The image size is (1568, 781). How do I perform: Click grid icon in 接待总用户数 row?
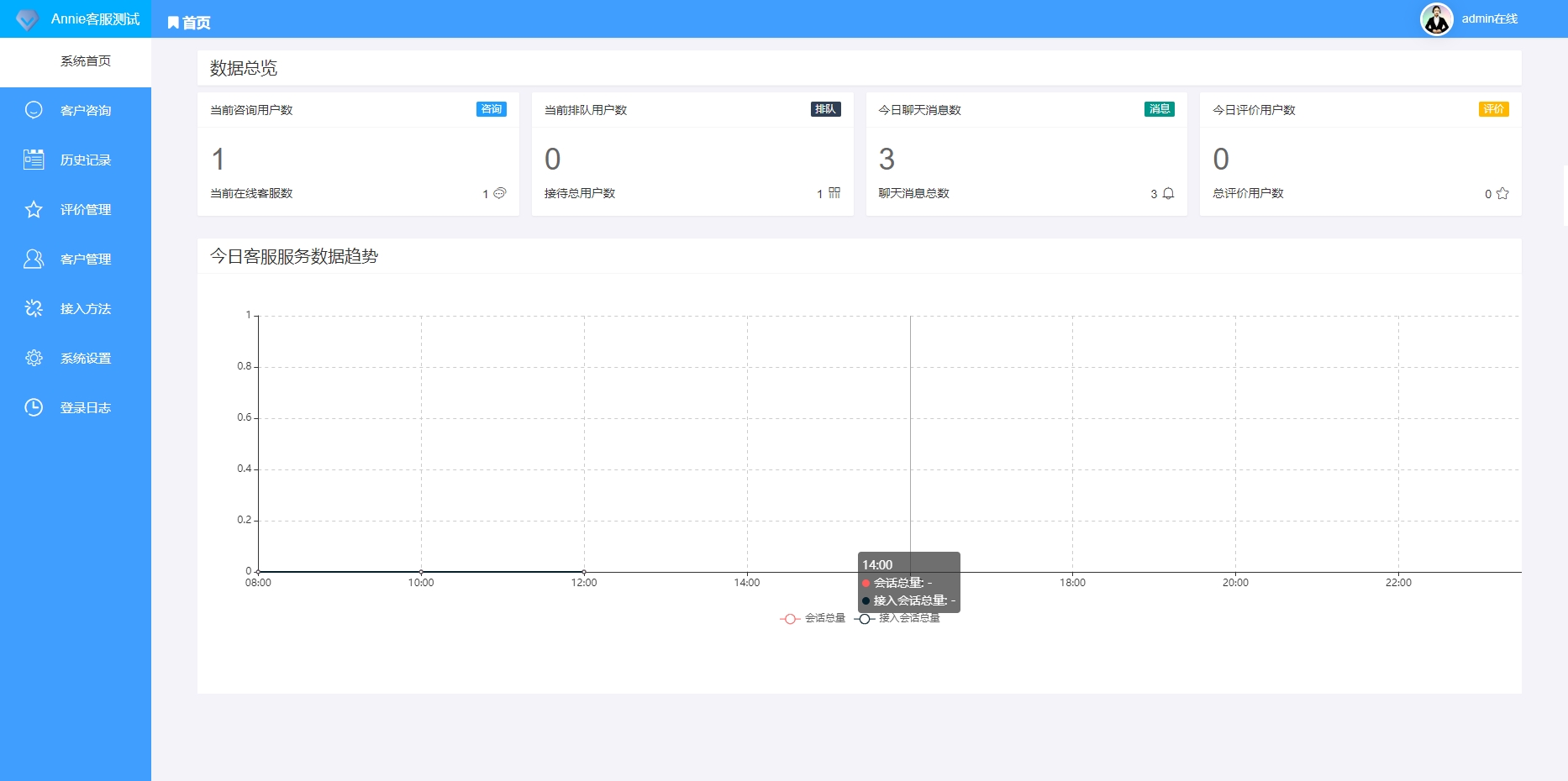coord(834,193)
